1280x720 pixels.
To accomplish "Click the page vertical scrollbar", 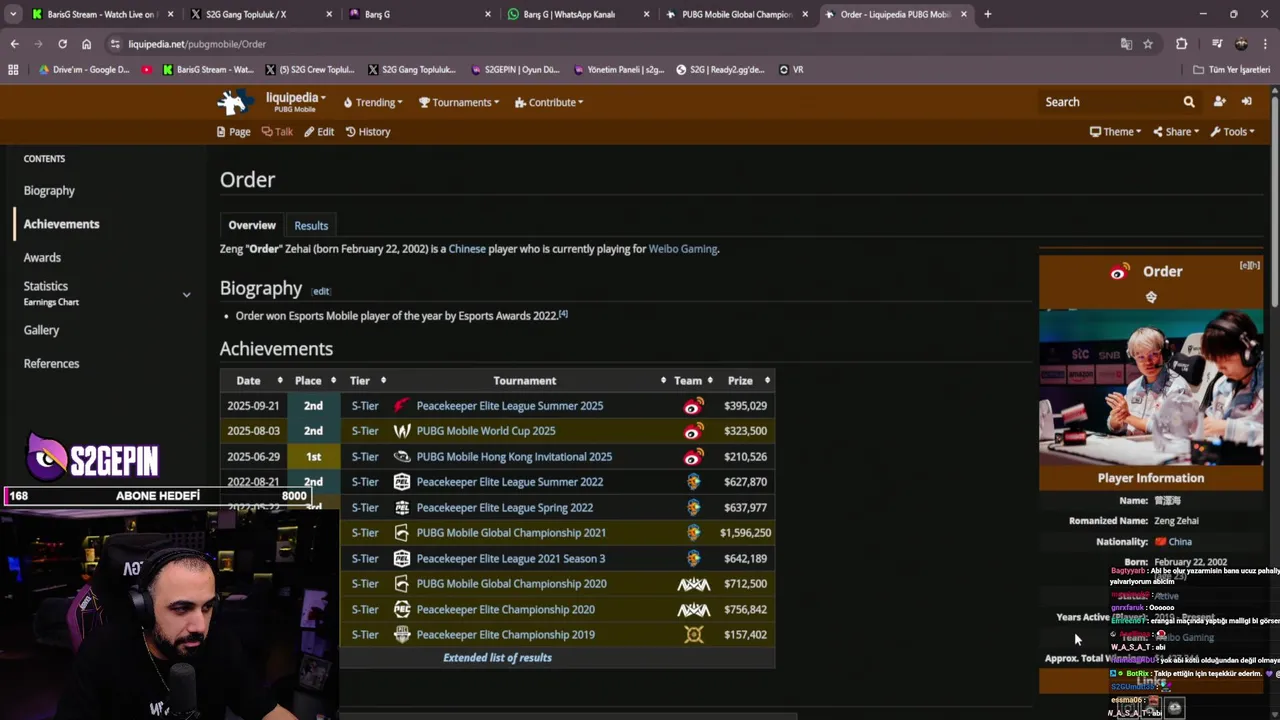I will [x=1274, y=200].
